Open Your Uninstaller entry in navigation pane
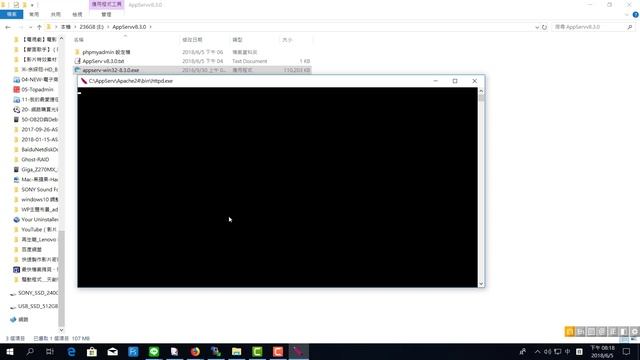The height and width of the screenshot is (360, 640). 40,220
